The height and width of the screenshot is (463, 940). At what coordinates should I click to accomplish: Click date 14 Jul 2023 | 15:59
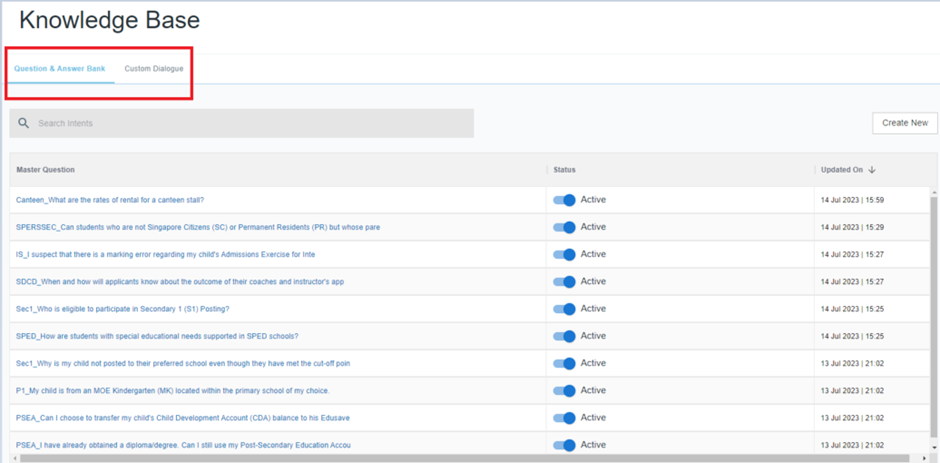pos(852,200)
